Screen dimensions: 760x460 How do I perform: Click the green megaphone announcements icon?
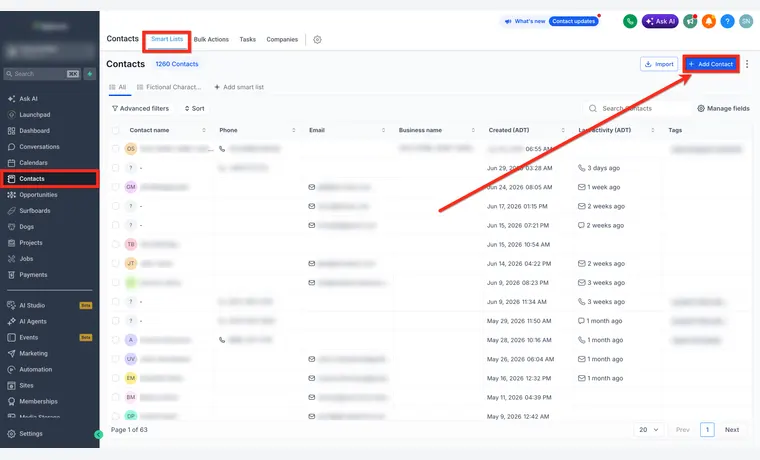click(690, 21)
